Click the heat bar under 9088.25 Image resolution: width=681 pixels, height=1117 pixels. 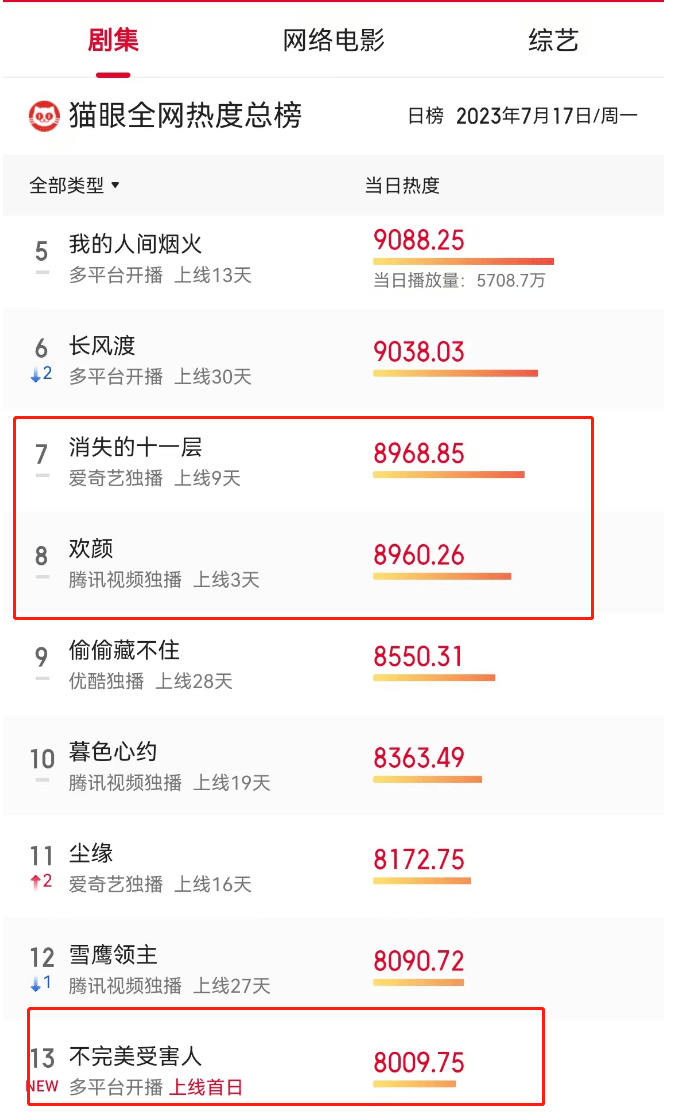click(x=463, y=262)
